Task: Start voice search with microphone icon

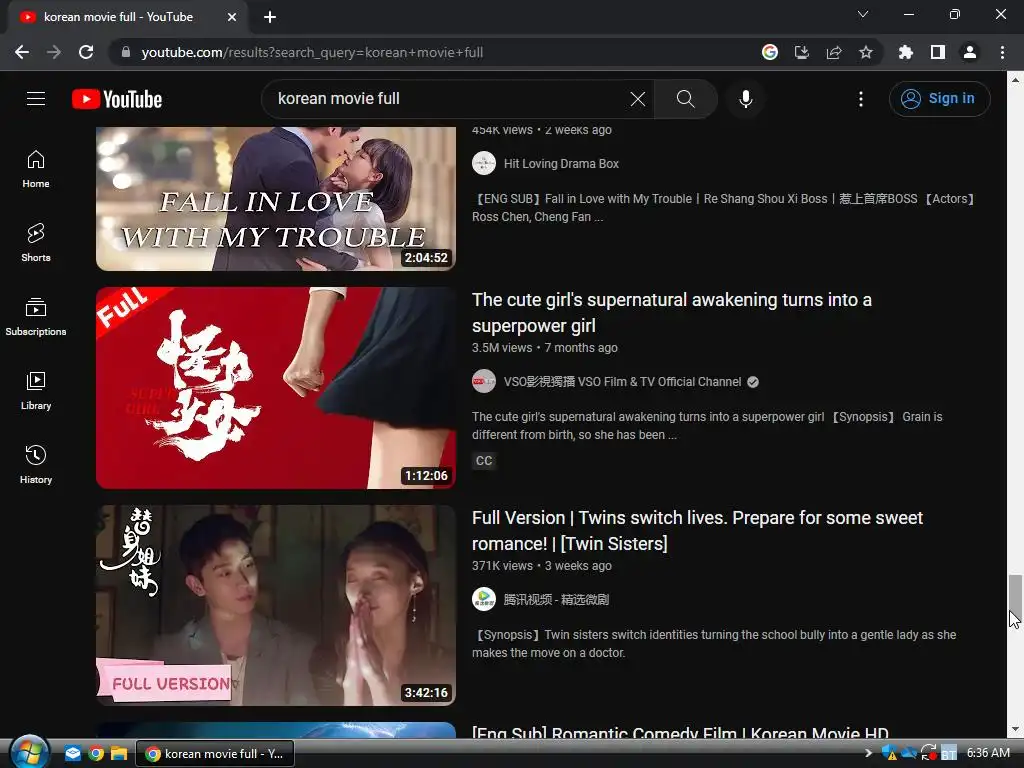Action: 745,99
